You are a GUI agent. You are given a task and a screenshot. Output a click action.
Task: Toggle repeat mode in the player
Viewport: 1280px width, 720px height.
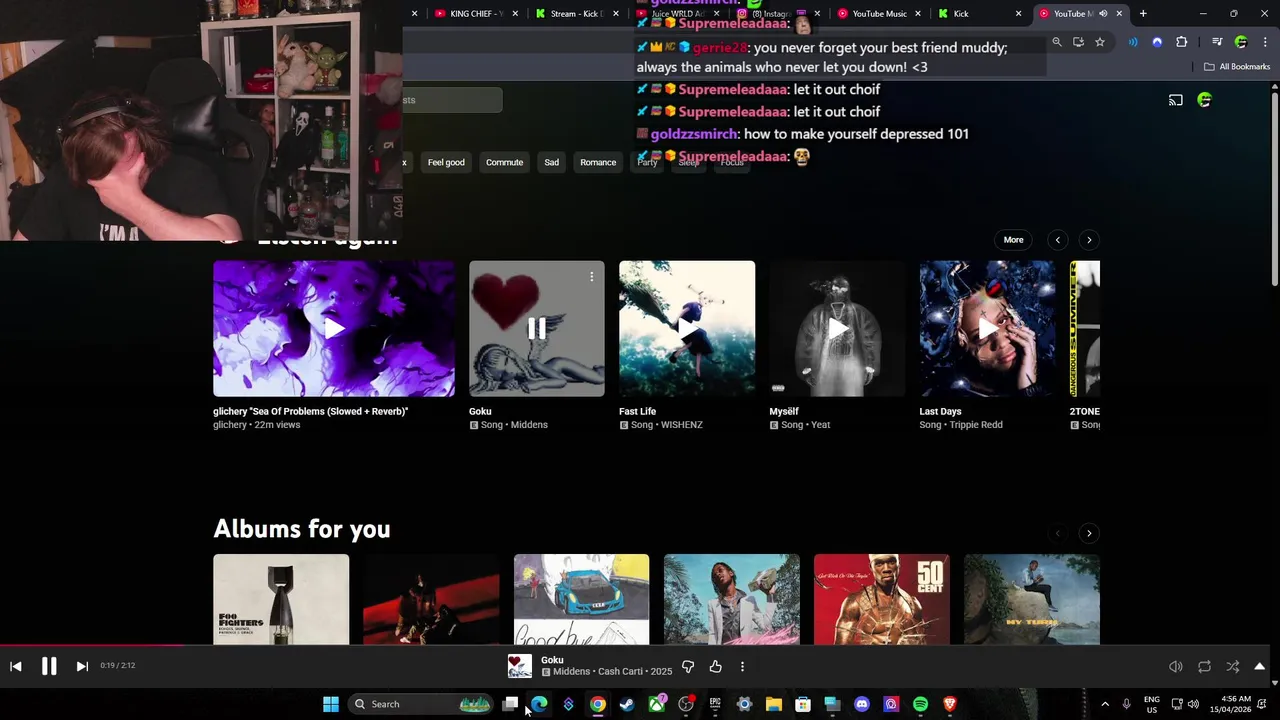point(1204,666)
